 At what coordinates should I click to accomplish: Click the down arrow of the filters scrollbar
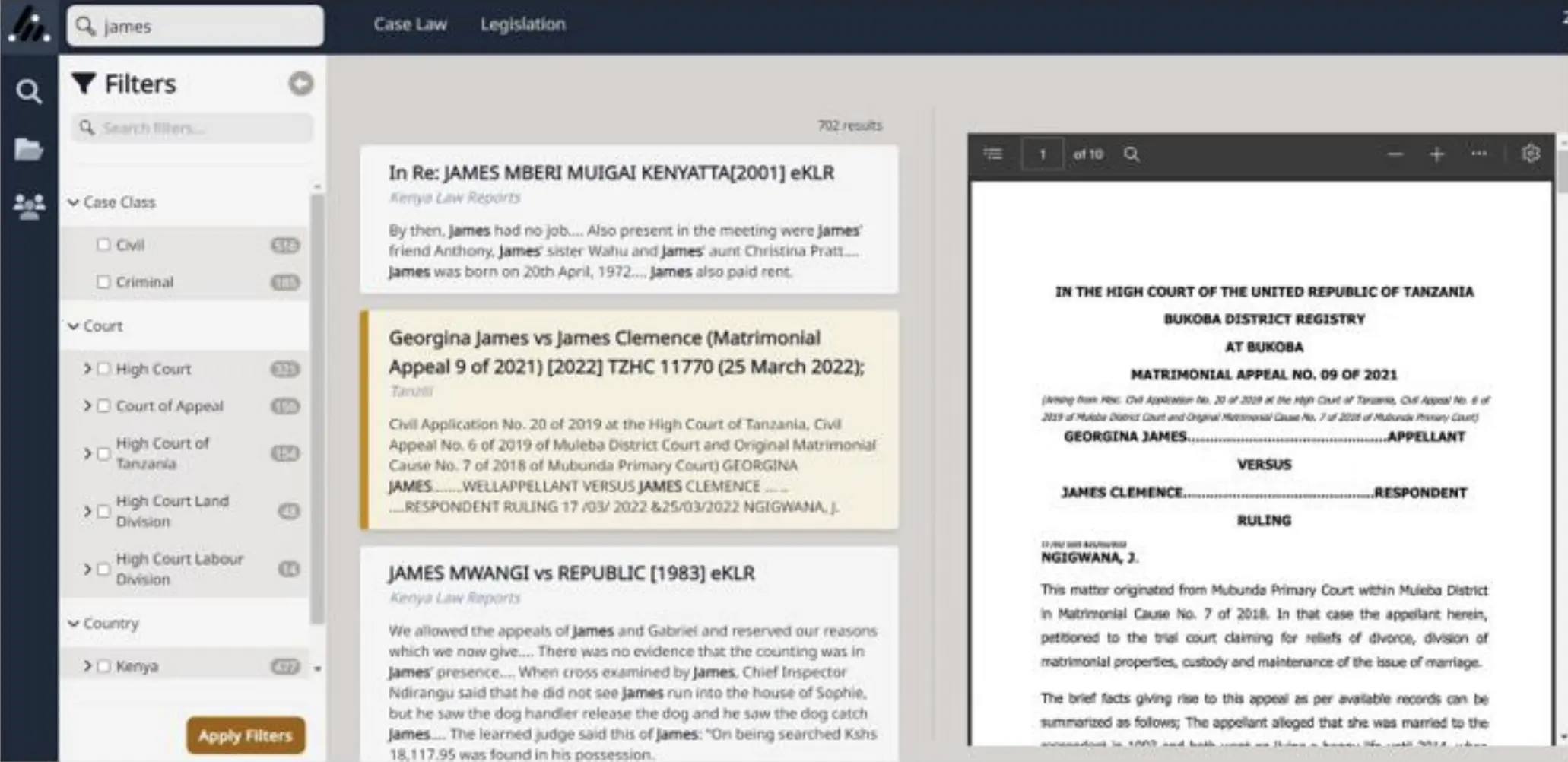tap(318, 669)
